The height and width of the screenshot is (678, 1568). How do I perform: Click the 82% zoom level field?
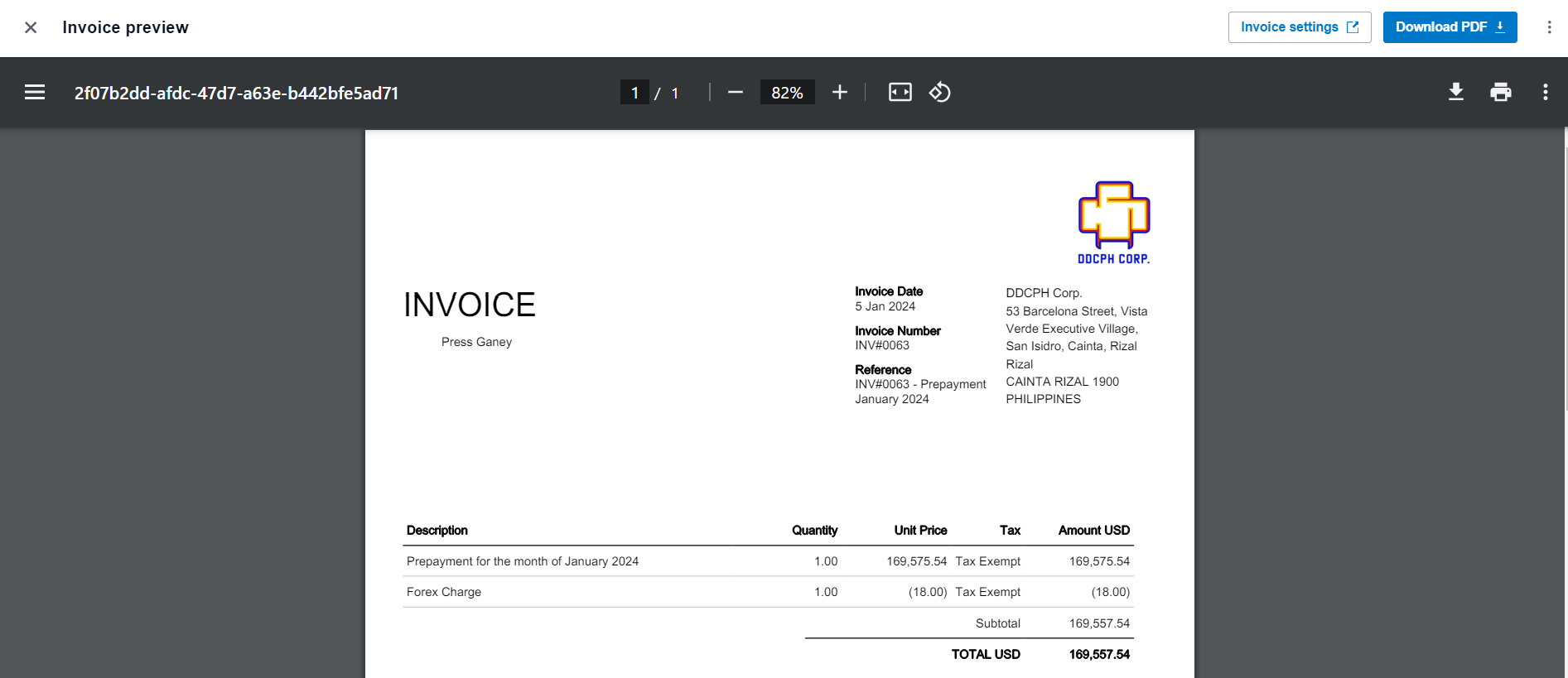[787, 93]
